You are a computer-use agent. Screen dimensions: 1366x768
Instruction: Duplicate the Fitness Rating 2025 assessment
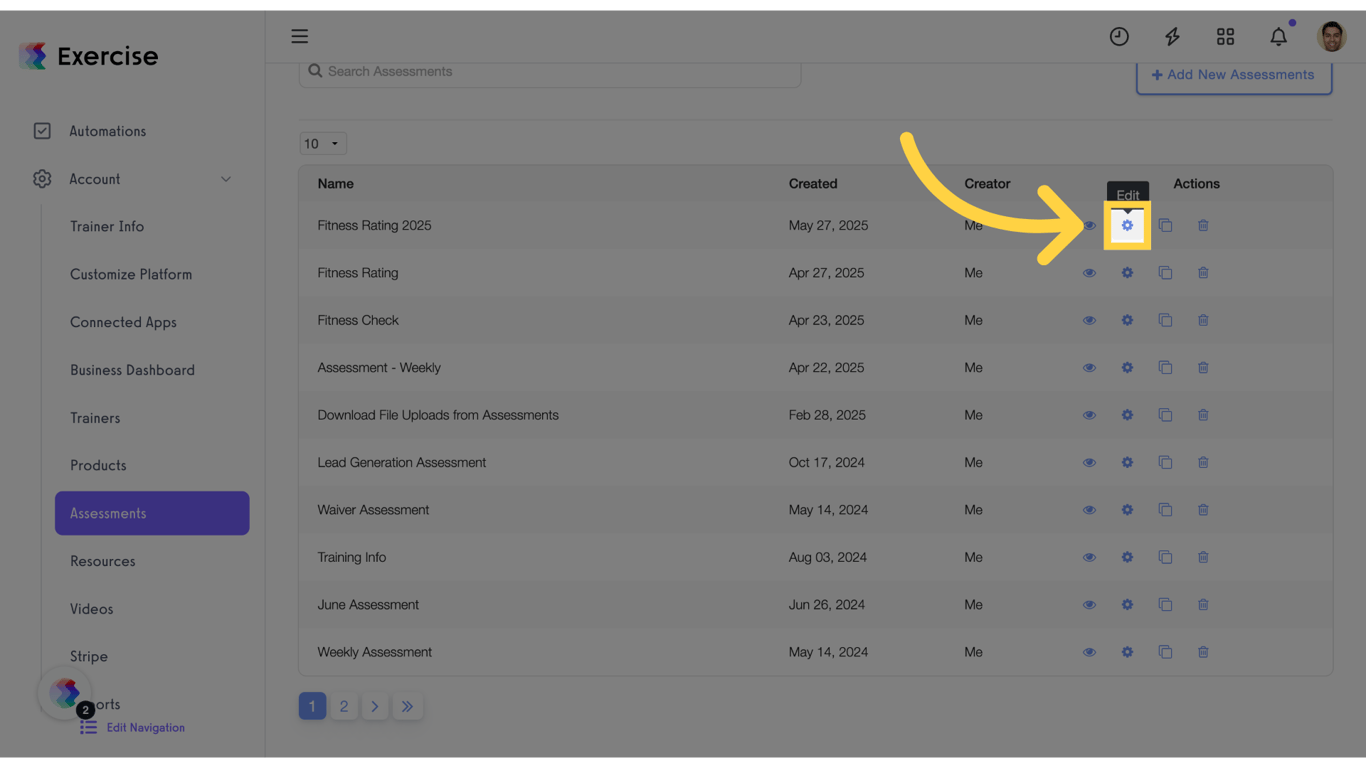[1165, 226]
